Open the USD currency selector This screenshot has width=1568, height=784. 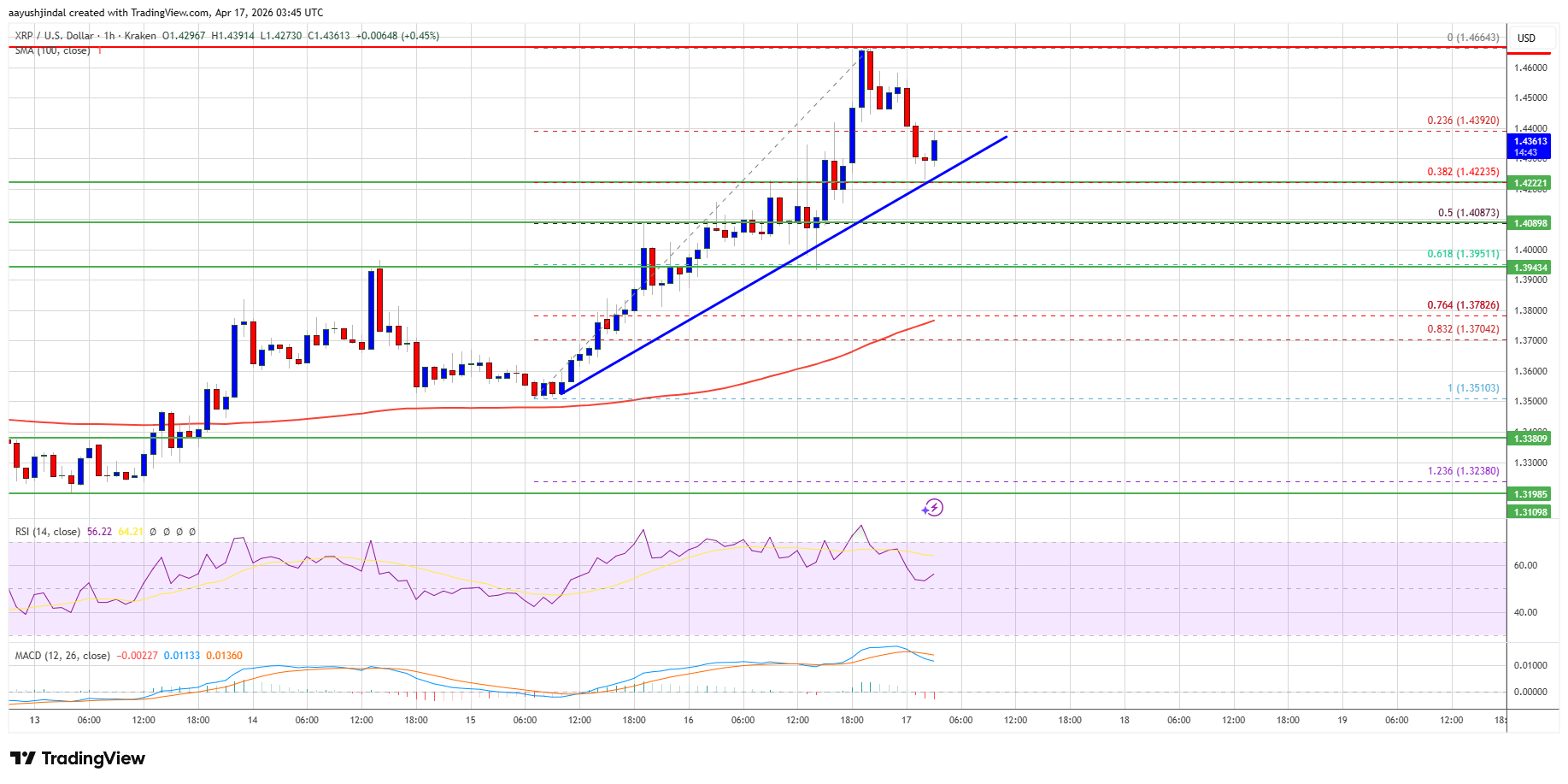pyautogui.click(x=1526, y=38)
